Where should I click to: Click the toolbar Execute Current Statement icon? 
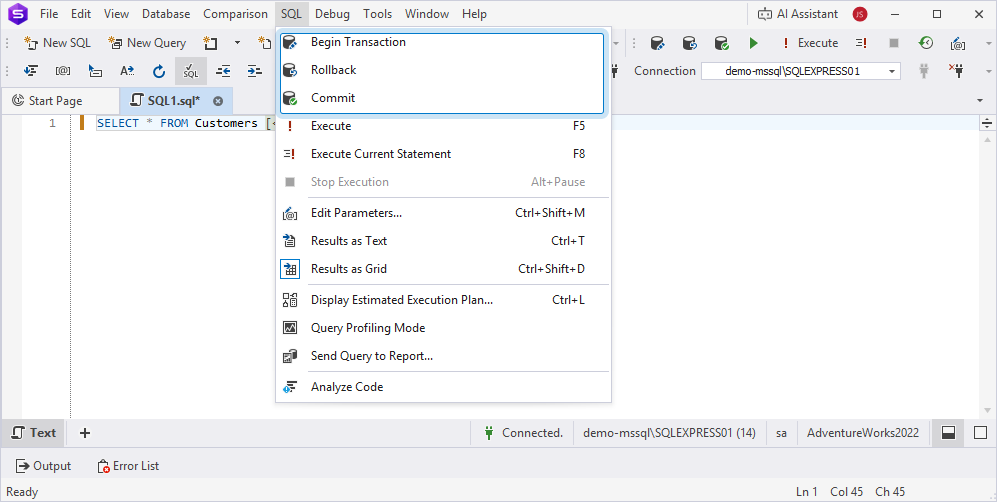861,43
